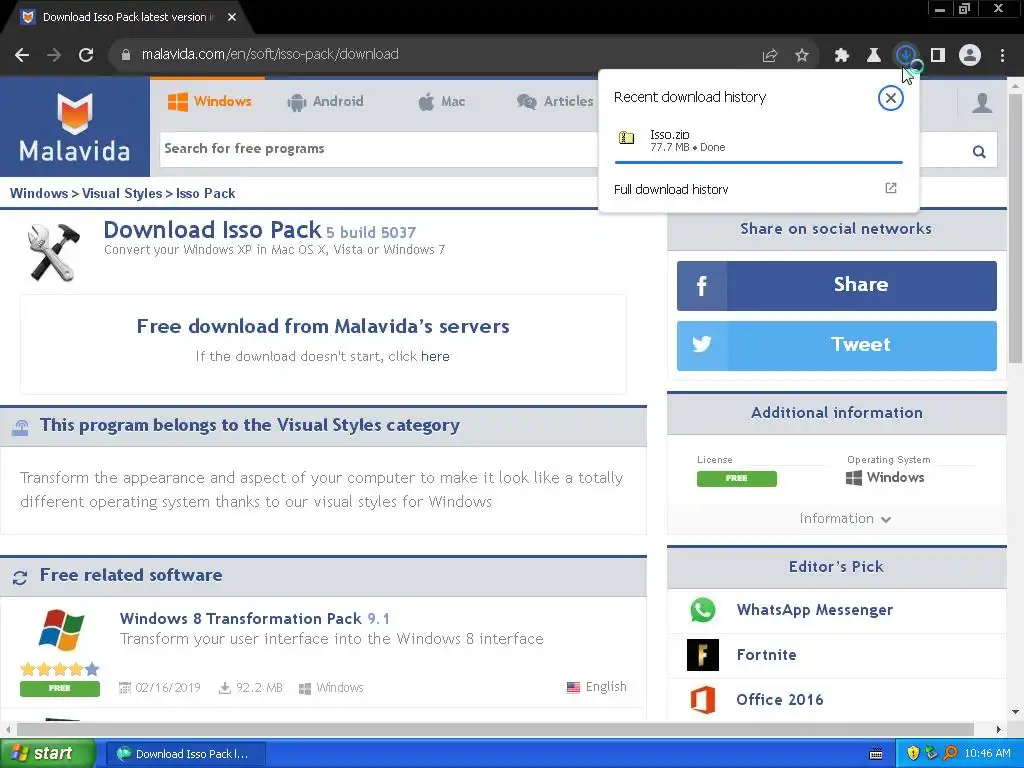Click the on-screen keyboard tray icon

tap(876, 754)
